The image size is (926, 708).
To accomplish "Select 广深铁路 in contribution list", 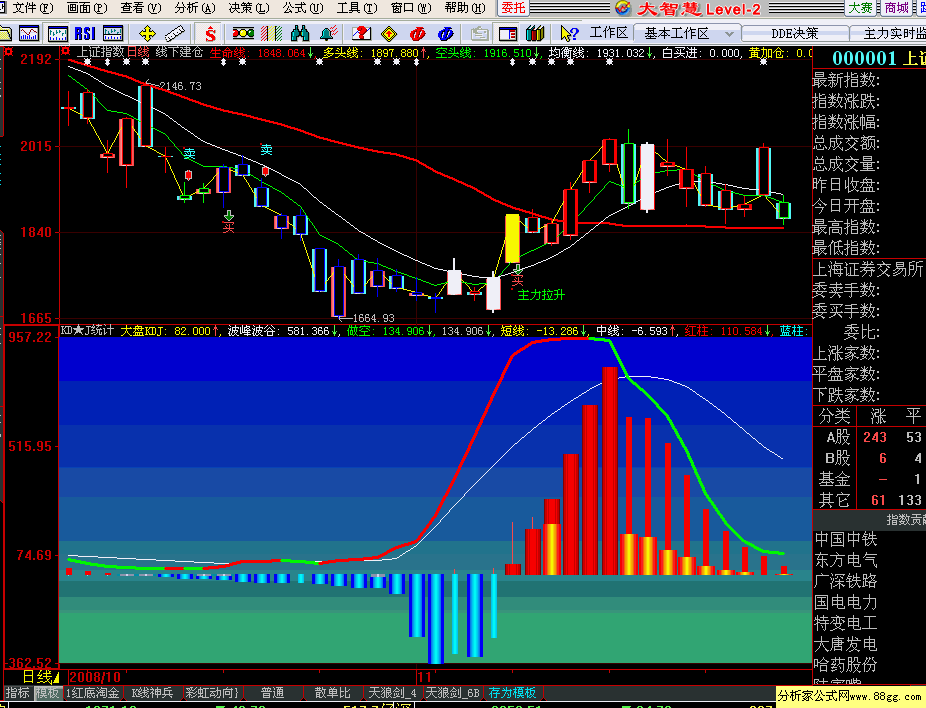I will [846, 581].
